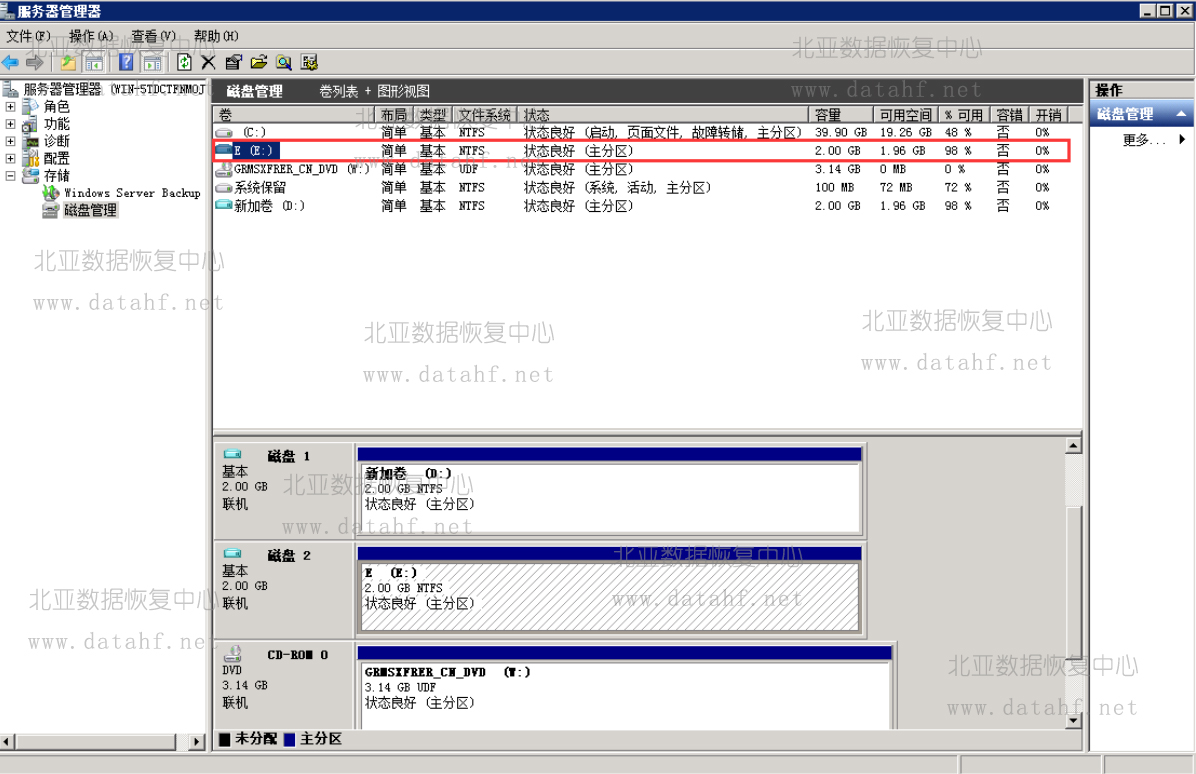Expand the 配置 tree node

click(10, 159)
